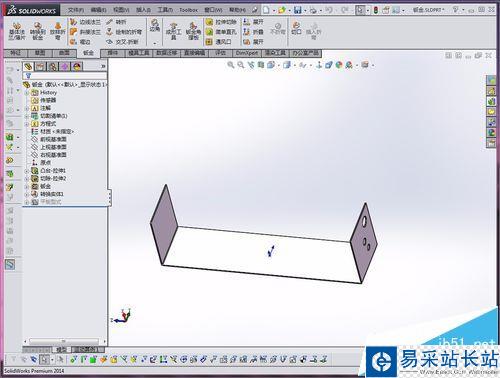Image resolution: width=500 pixels, height=378 pixels.
Task: Select the 交叉-折断 (Cross-Break) tool
Action: pyautogui.click(x=122, y=42)
